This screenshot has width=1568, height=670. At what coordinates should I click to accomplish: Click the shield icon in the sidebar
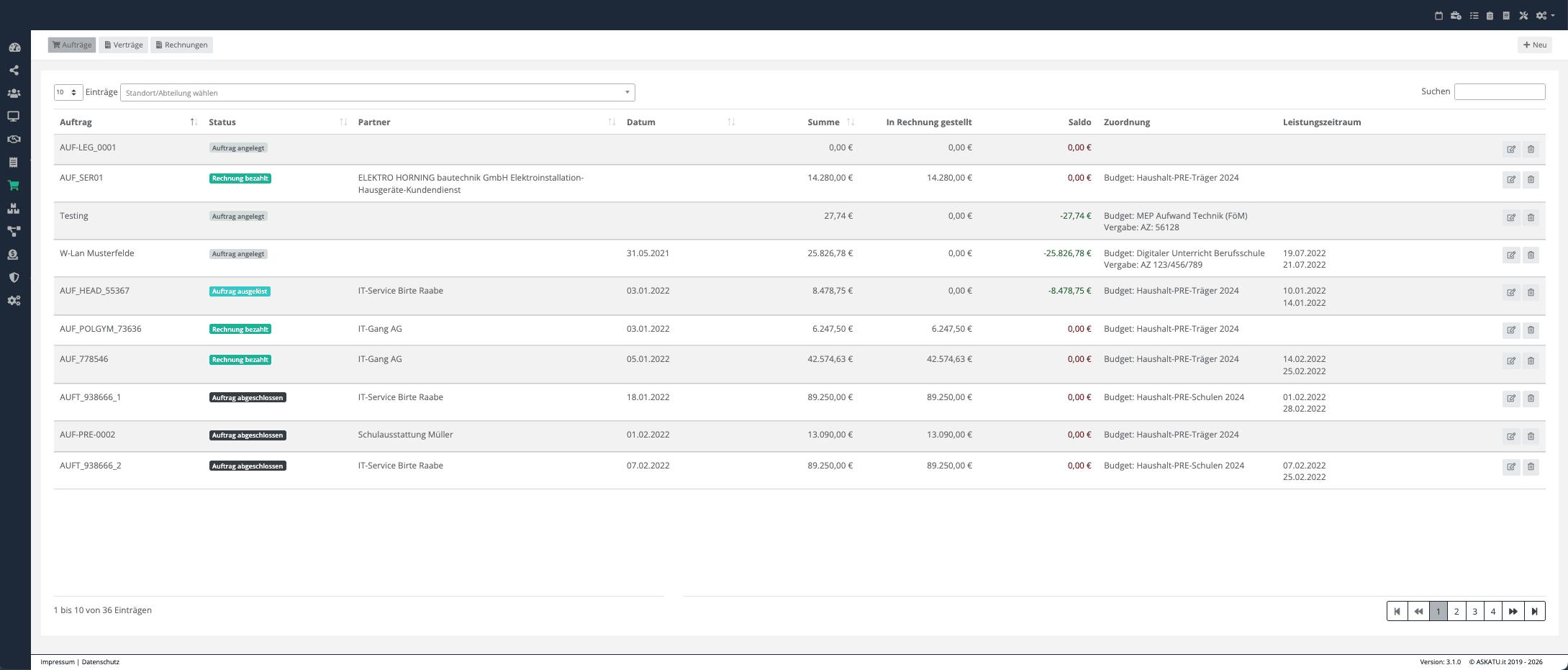14,278
